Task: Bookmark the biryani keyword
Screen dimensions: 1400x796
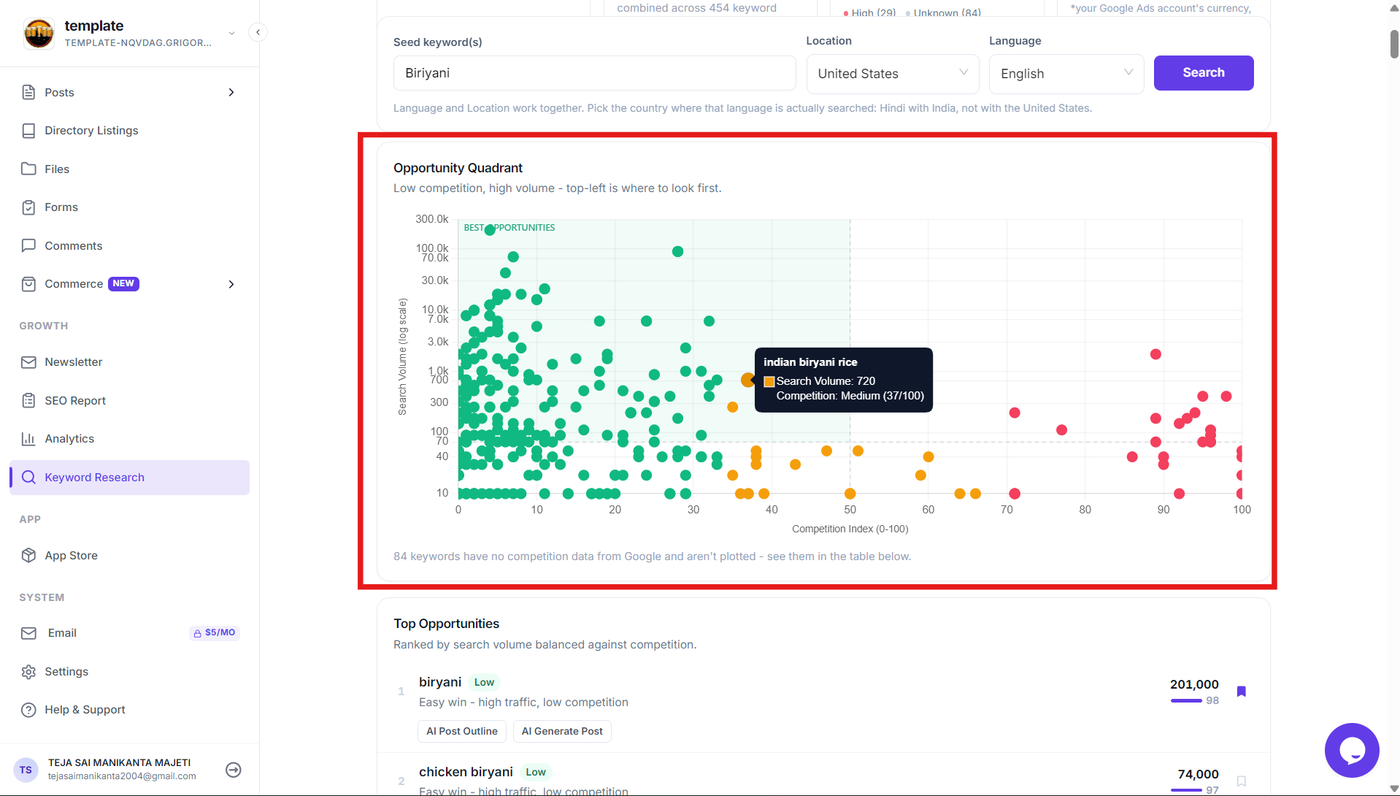Action: tap(1241, 691)
